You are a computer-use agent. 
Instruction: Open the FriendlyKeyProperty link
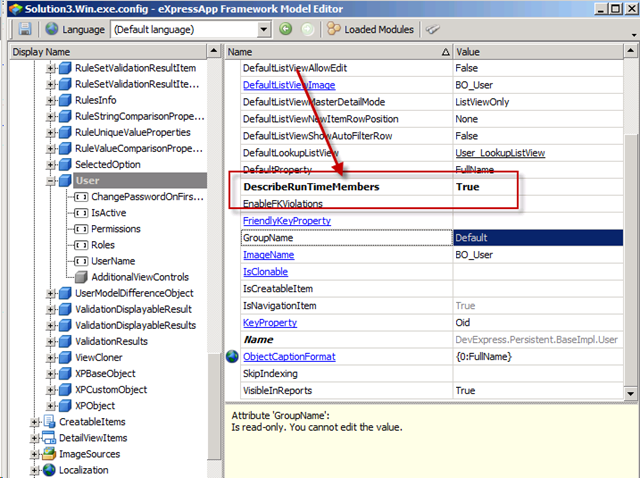(287, 221)
